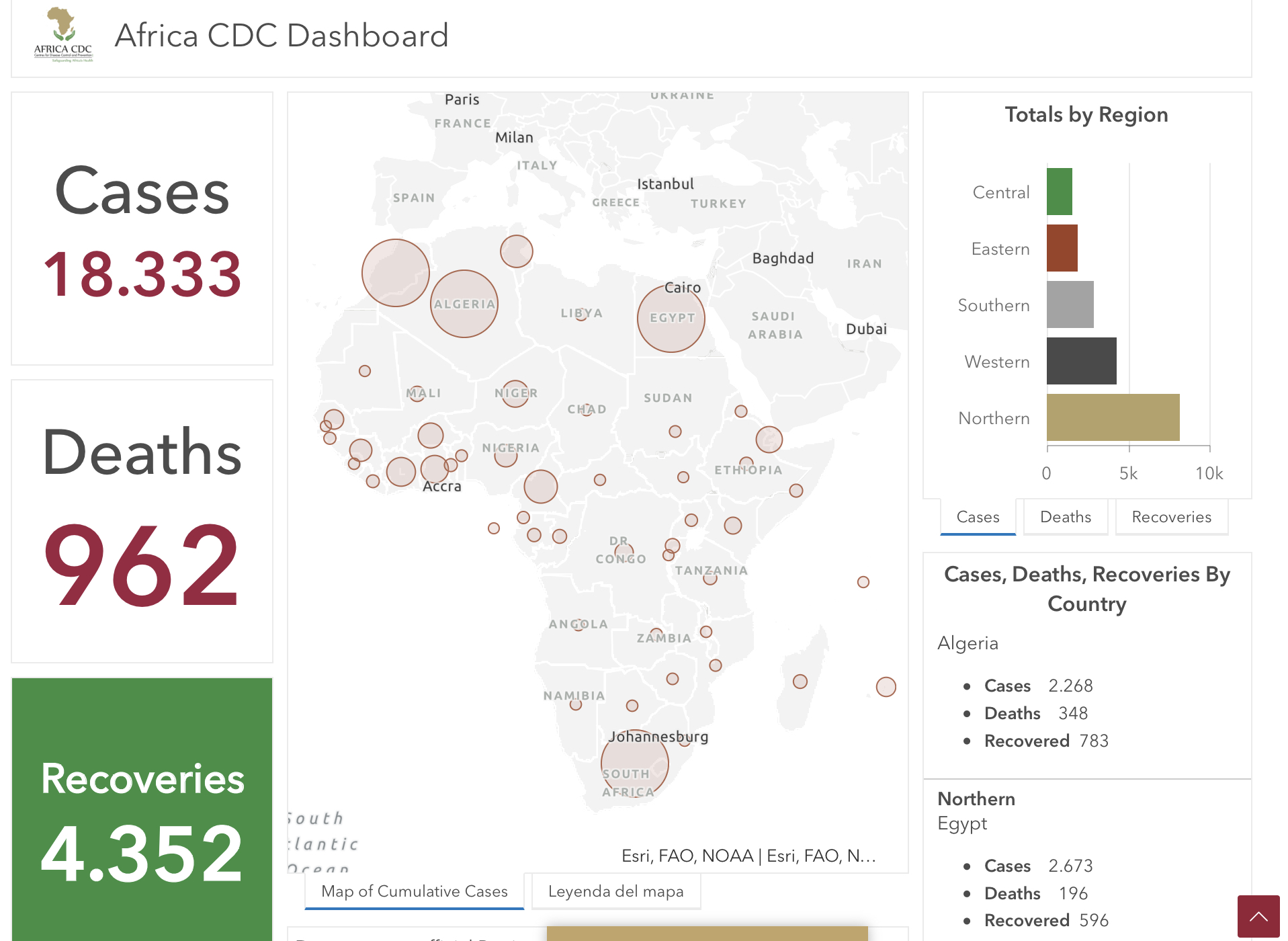Click the Accra label on map
The width and height of the screenshot is (1288, 941).
[442, 487]
